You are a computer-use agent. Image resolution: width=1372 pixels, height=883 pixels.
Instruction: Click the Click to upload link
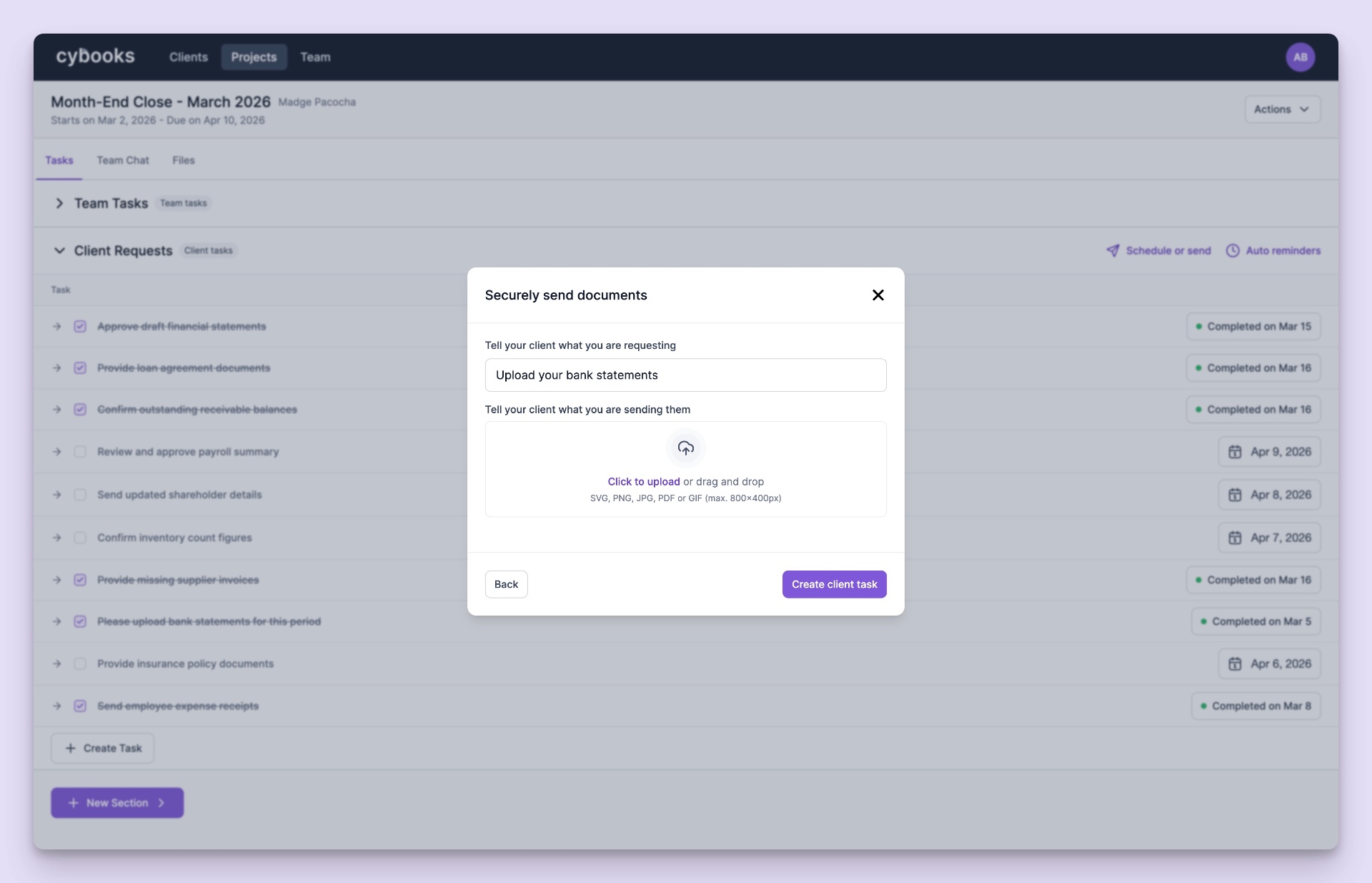[x=644, y=482]
